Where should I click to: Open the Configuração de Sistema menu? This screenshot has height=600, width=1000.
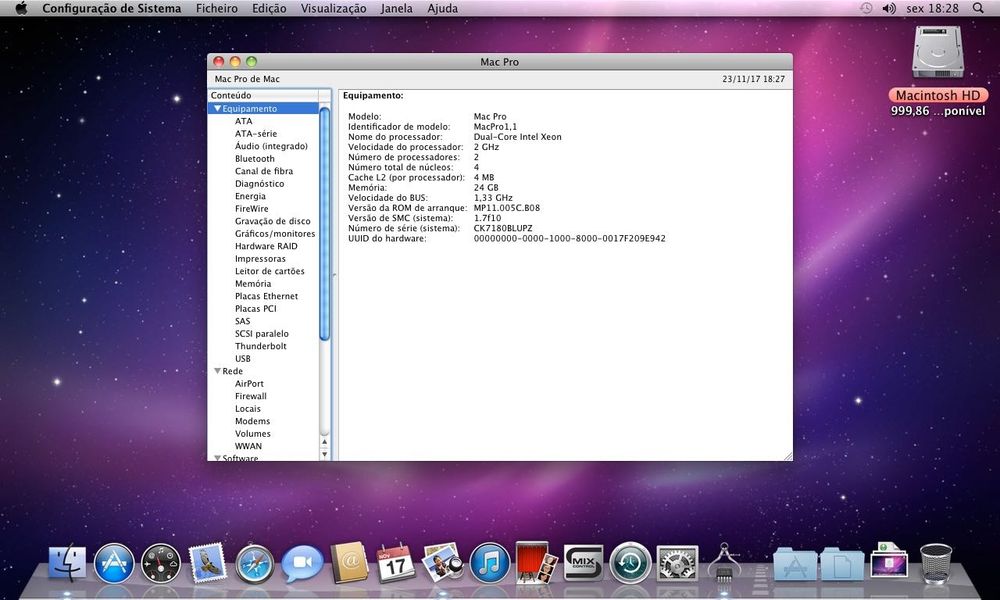[112, 8]
